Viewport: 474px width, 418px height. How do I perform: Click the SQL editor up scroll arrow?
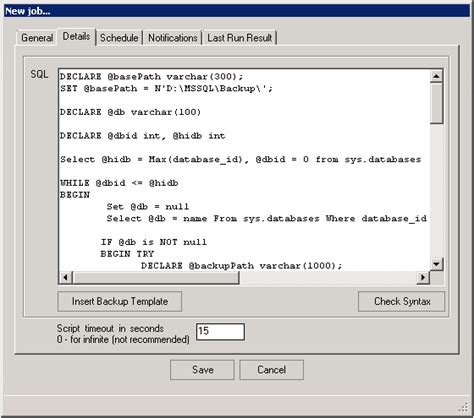pos(436,76)
